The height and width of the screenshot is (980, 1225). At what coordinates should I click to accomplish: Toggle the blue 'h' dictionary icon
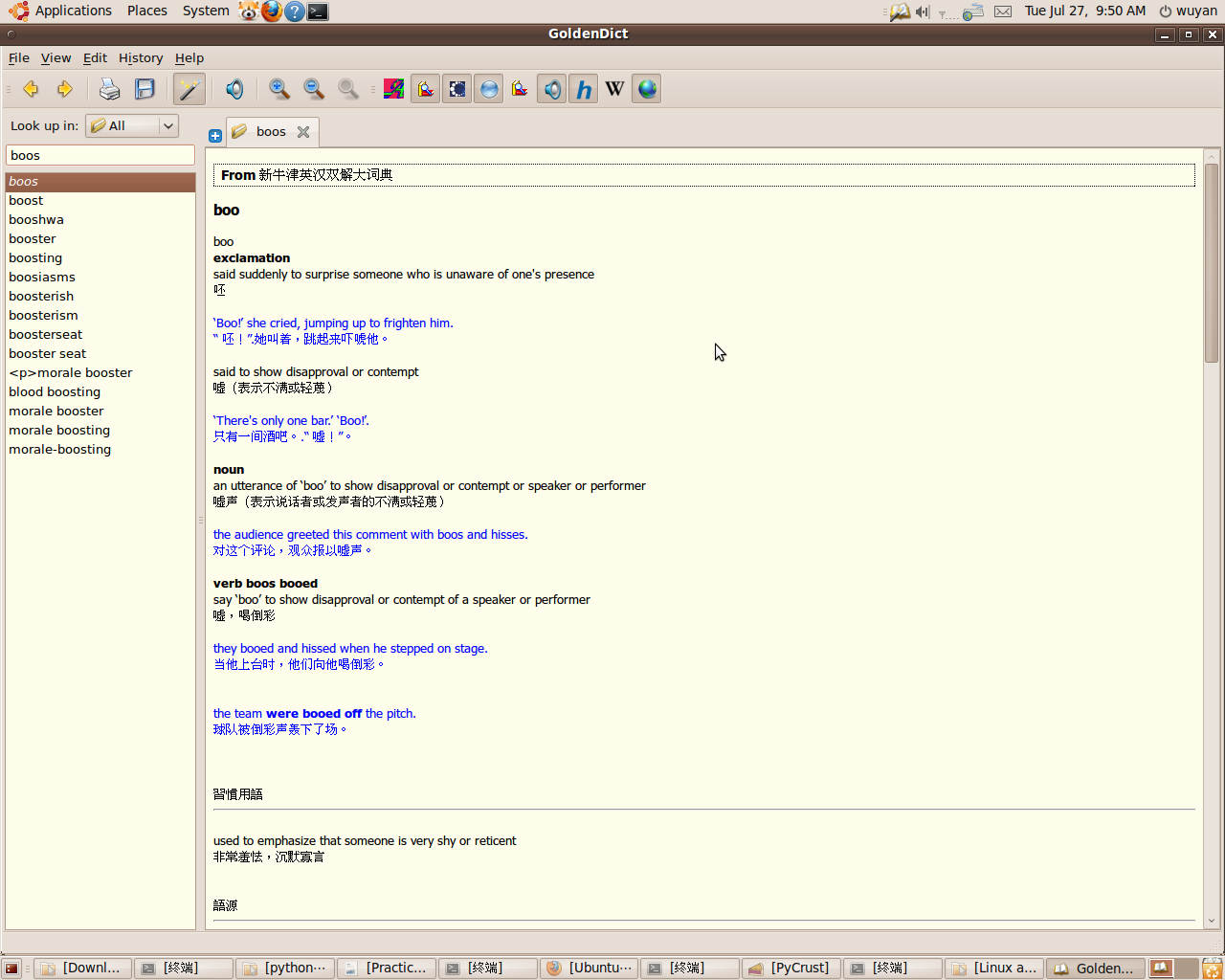[583, 89]
